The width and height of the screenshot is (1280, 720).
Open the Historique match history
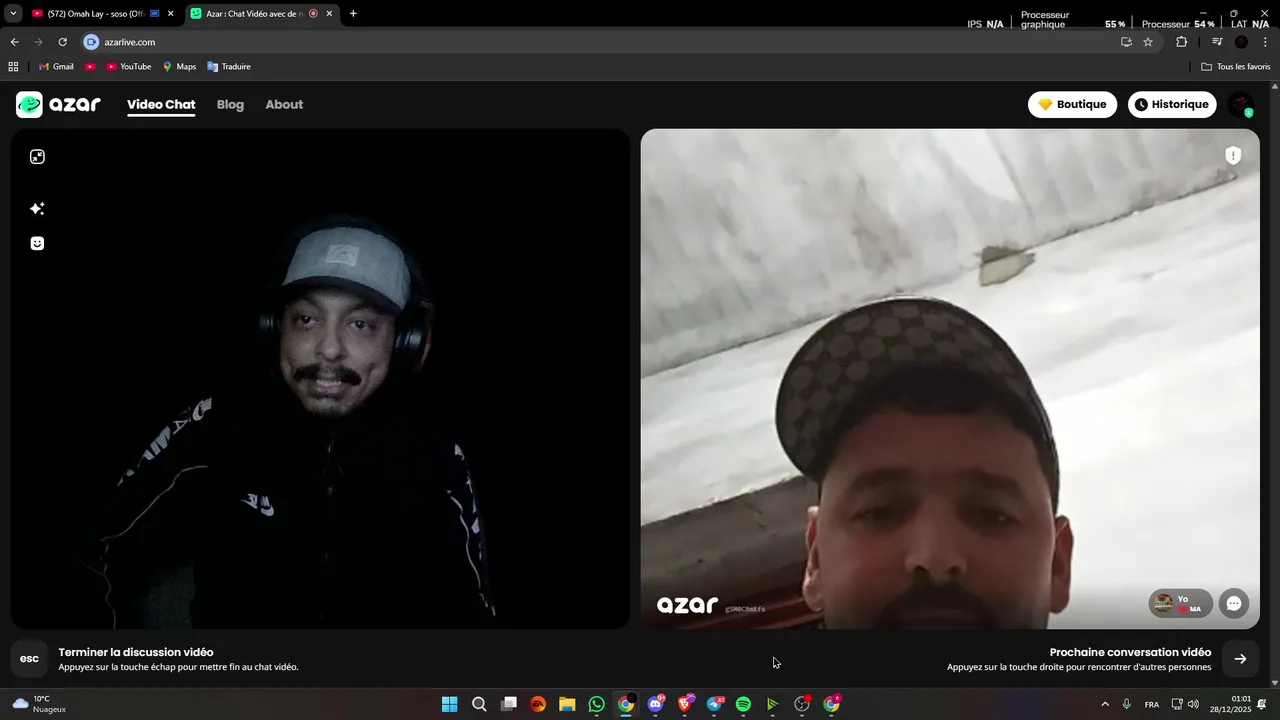click(1172, 104)
